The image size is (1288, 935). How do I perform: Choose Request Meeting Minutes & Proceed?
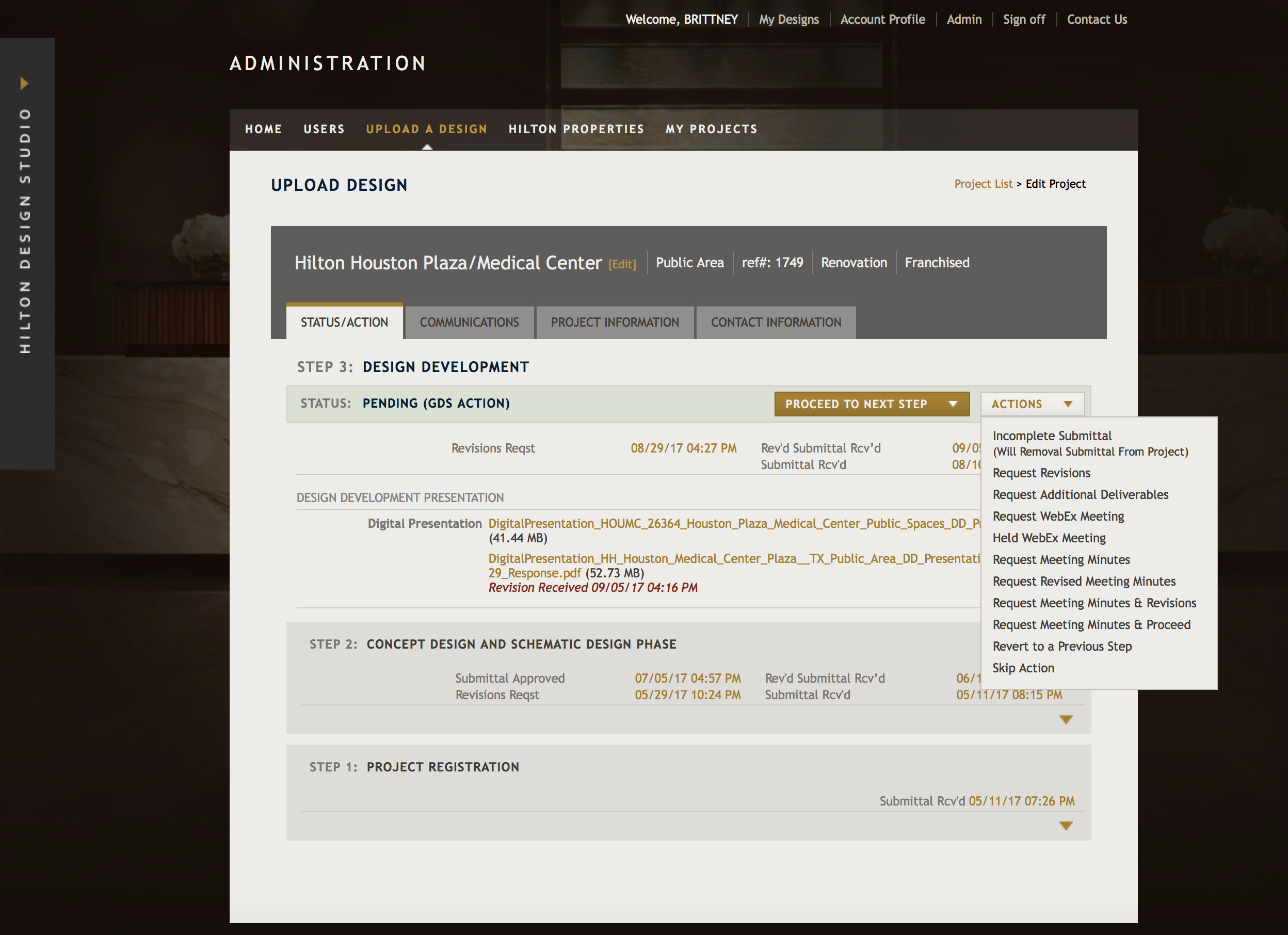(x=1091, y=624)
